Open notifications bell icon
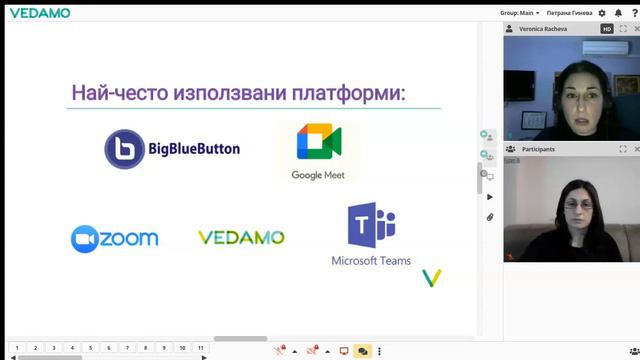This screenshot has height=360, width=640. point(618,13)
